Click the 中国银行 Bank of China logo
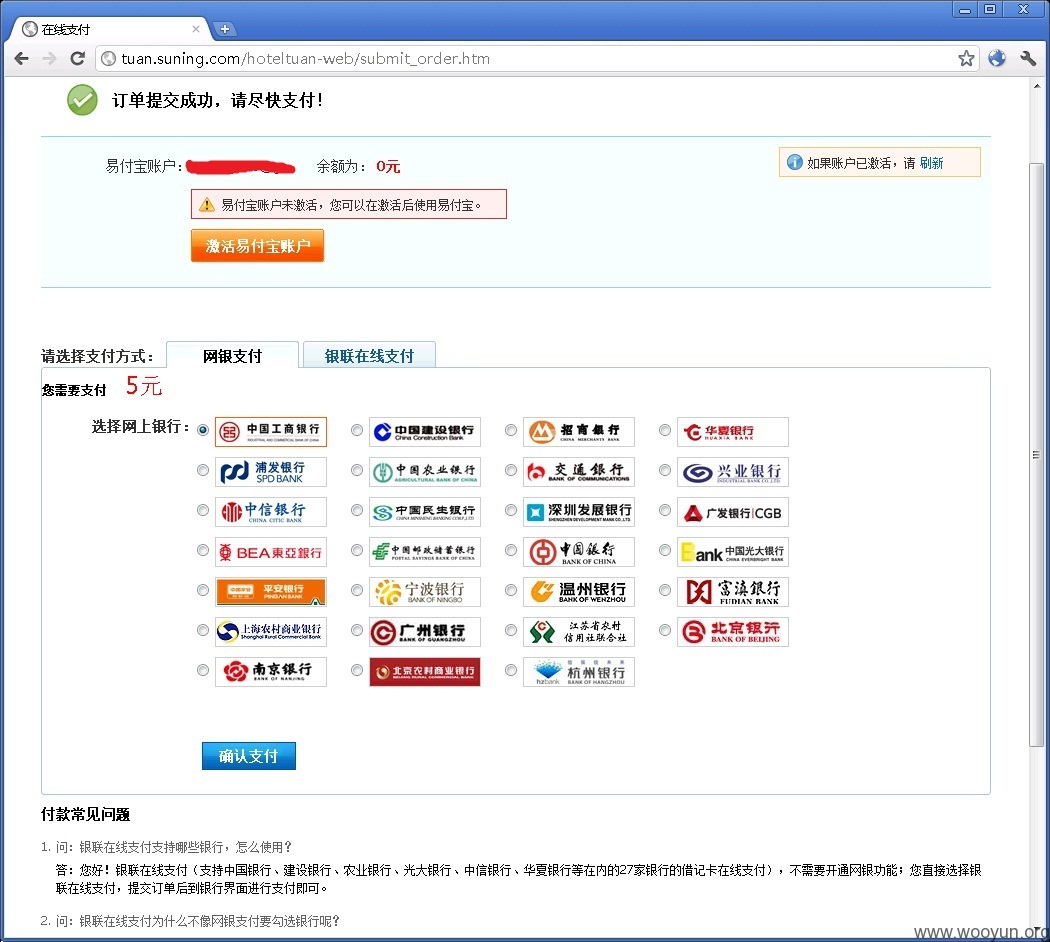The image size is (1050, 942). point(579,552)
